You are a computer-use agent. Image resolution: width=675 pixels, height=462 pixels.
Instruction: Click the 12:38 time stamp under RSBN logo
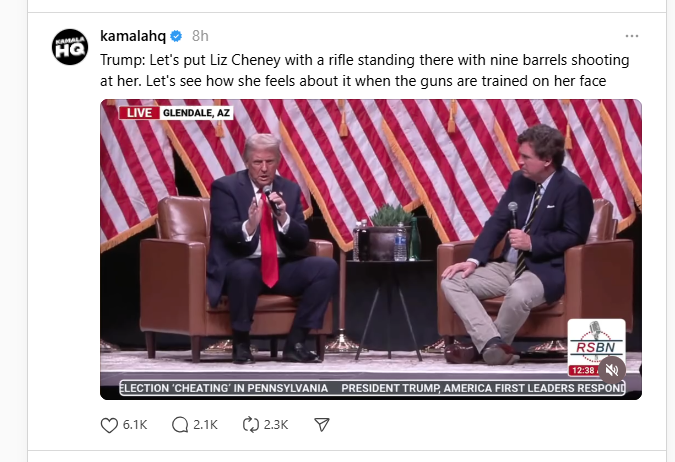point(583,370)
